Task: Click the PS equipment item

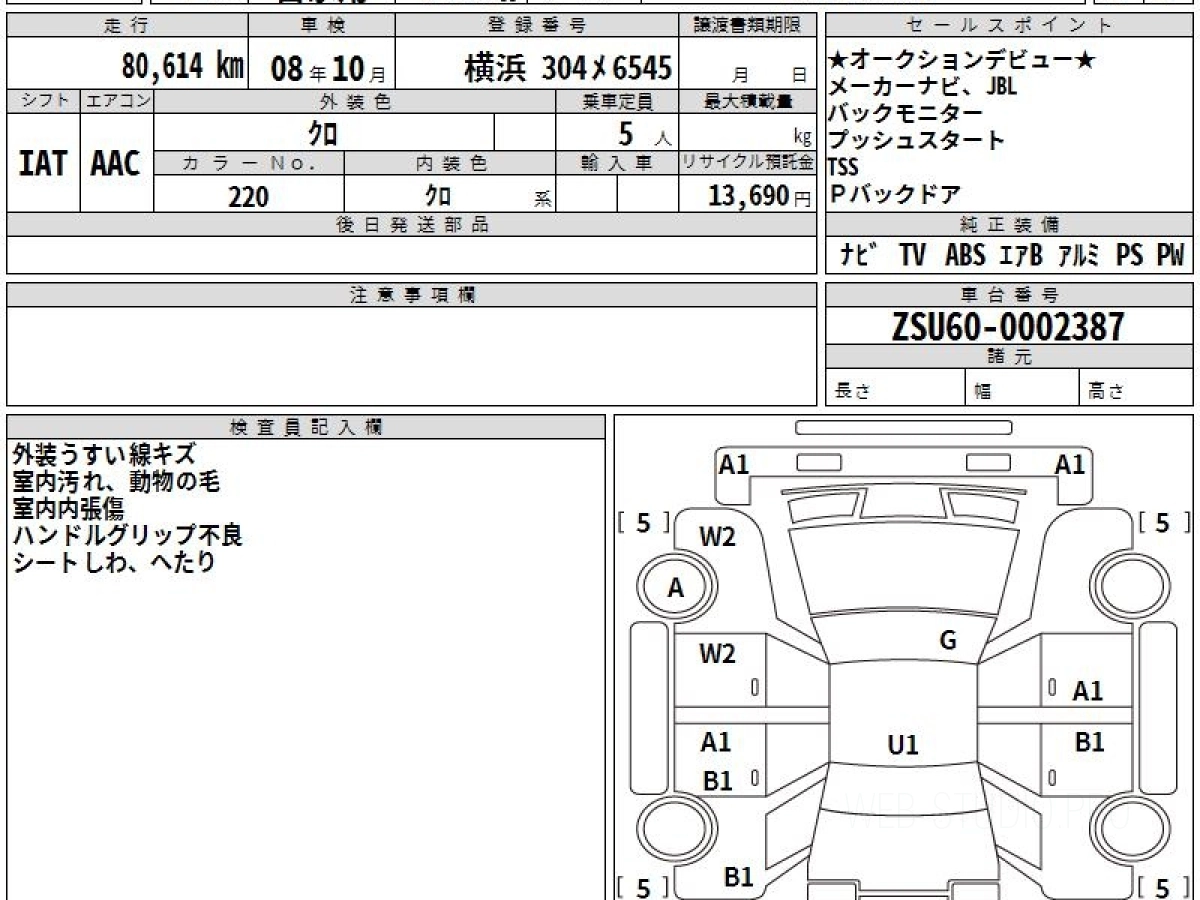Action: pyautogui.click(x=1130, y=255)
